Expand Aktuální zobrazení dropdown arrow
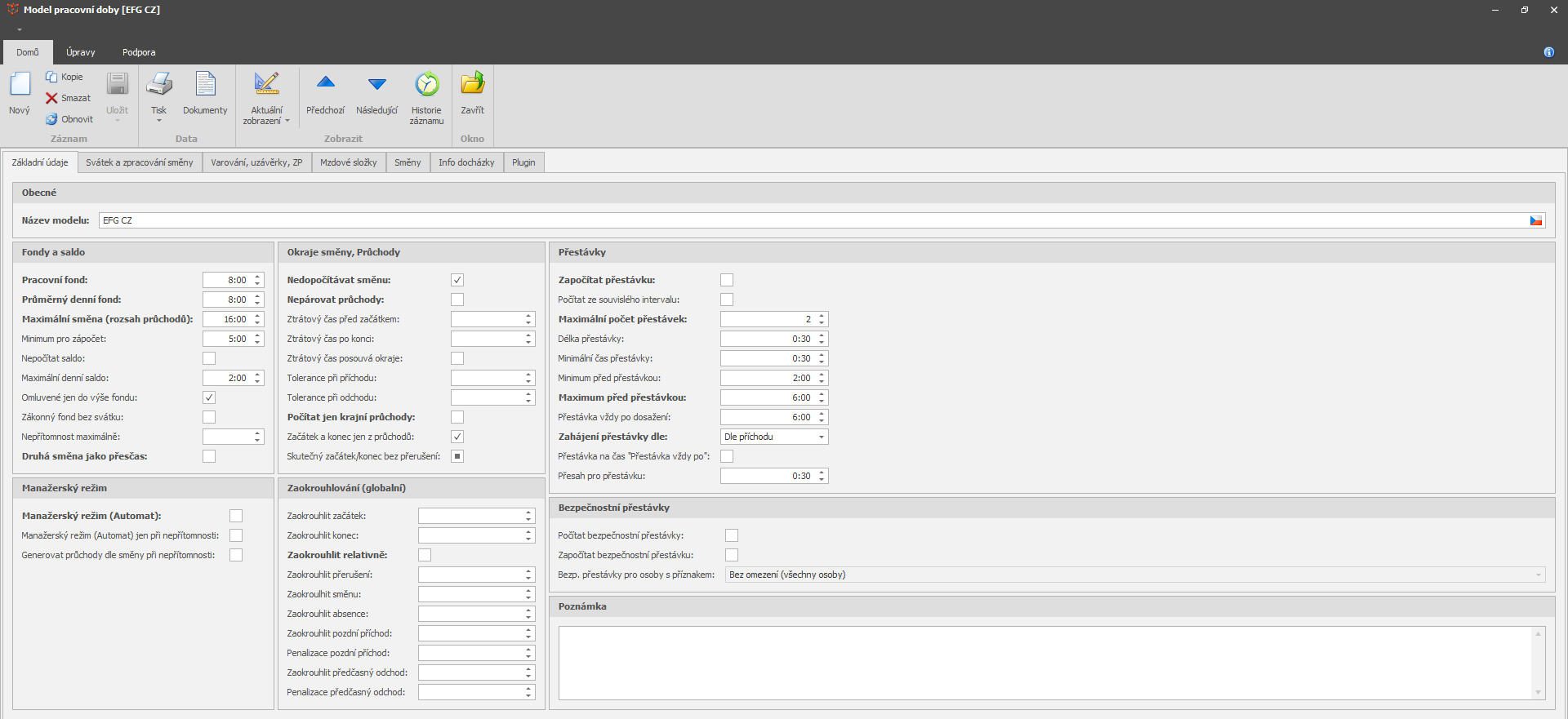 pyautogui.click(x=287, y=121)
